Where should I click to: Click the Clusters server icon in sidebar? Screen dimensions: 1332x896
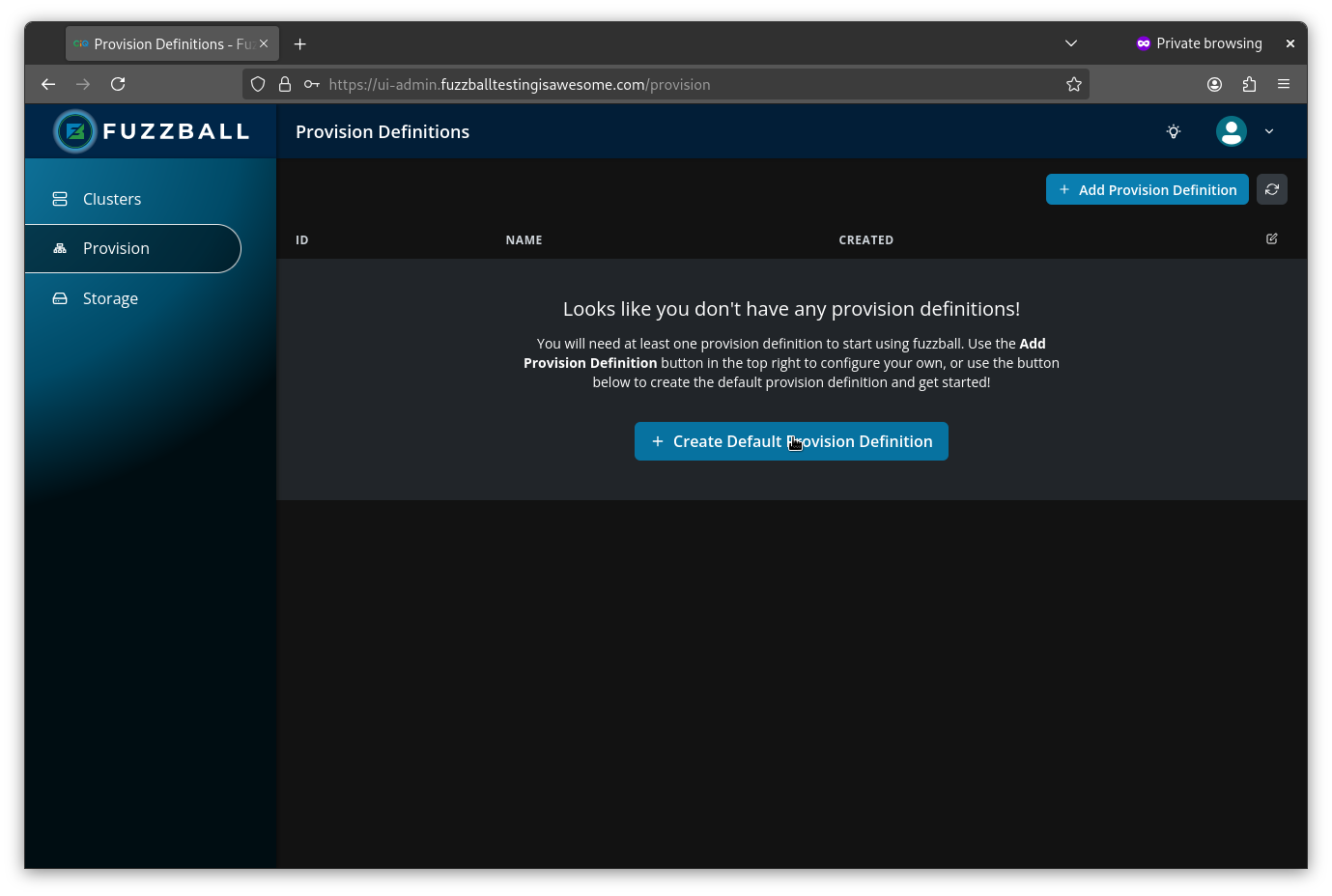tap(60, 199)
